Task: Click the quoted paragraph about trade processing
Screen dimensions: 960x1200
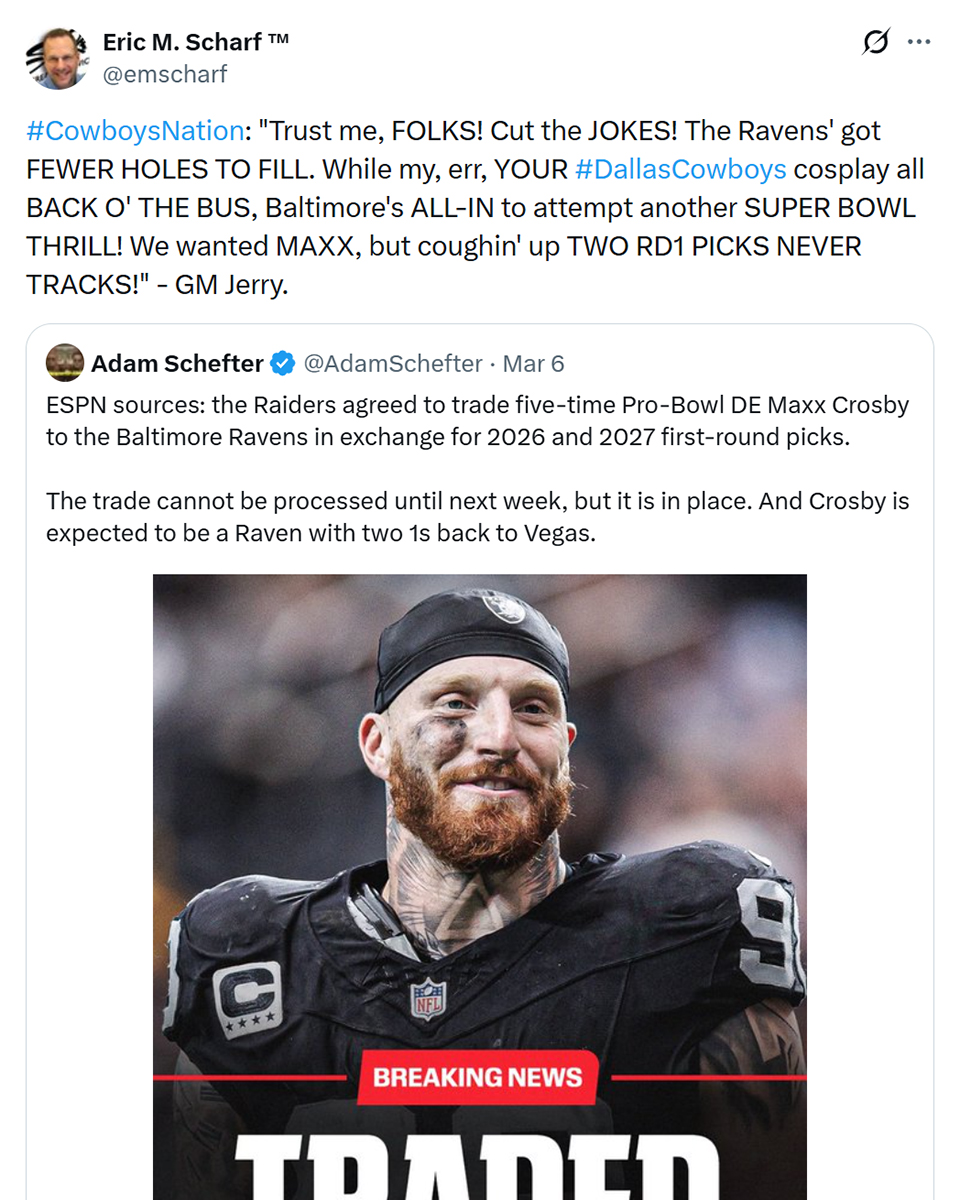Action: (477, 516)
